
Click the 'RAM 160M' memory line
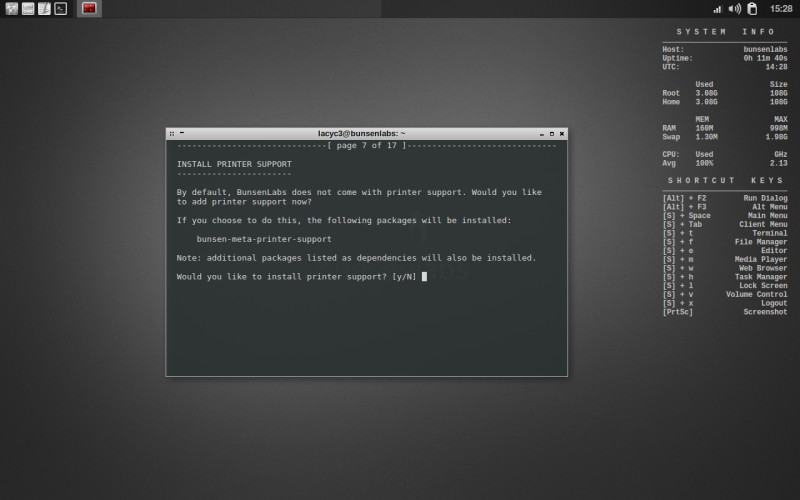pyautogui.click(x=724, y=129)
